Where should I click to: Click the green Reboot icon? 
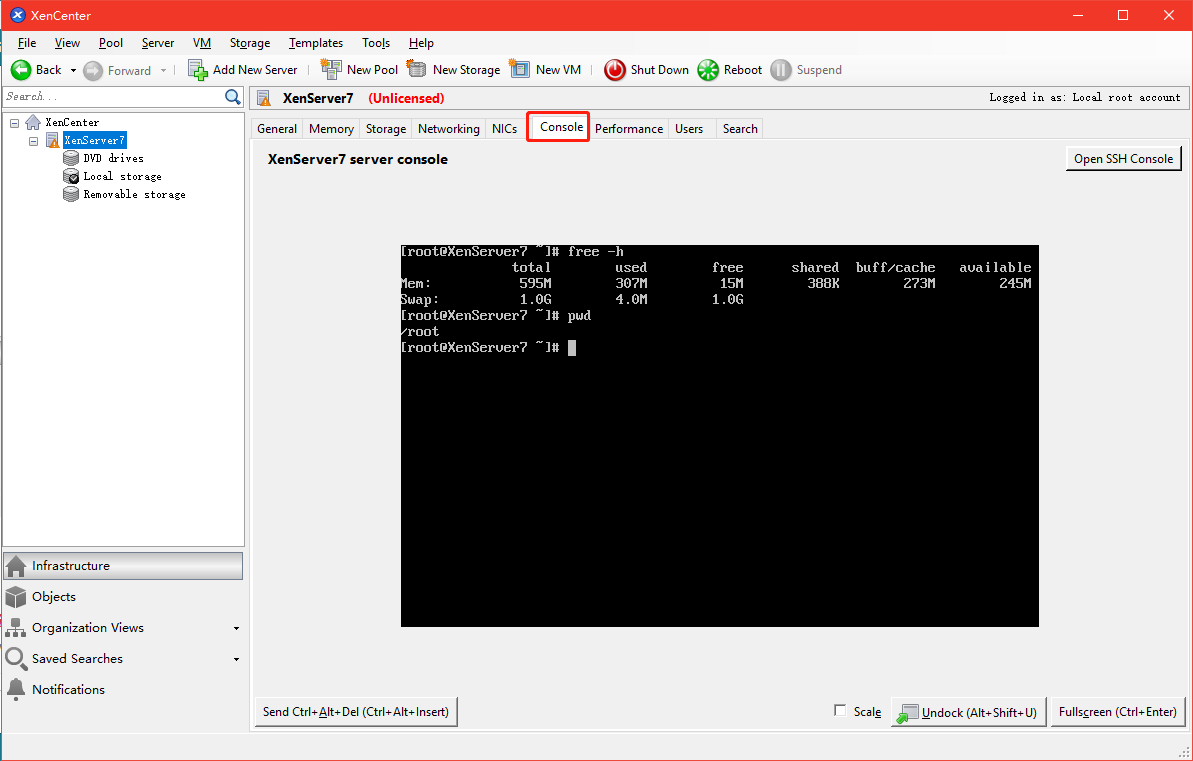point(708,70)
